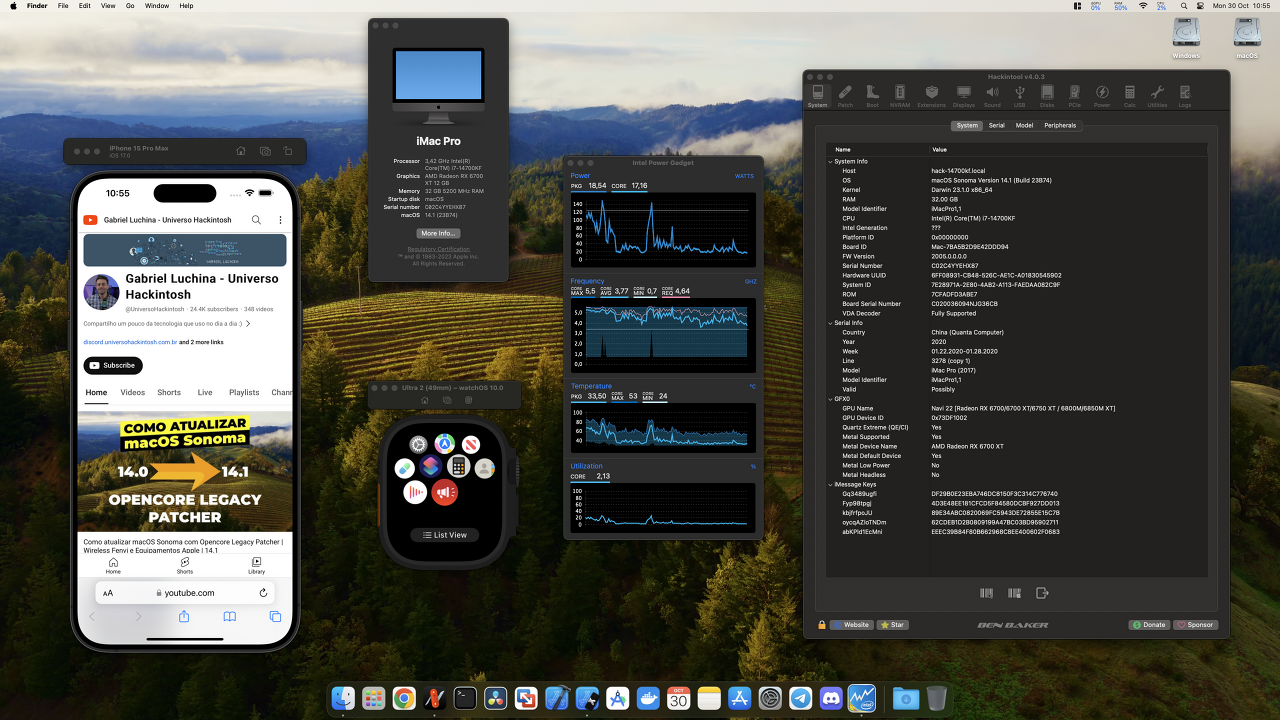This screenshot has height=720, width=1280.
Task: Open the calculator app on the watch simulator
Action: coord(458,466)
